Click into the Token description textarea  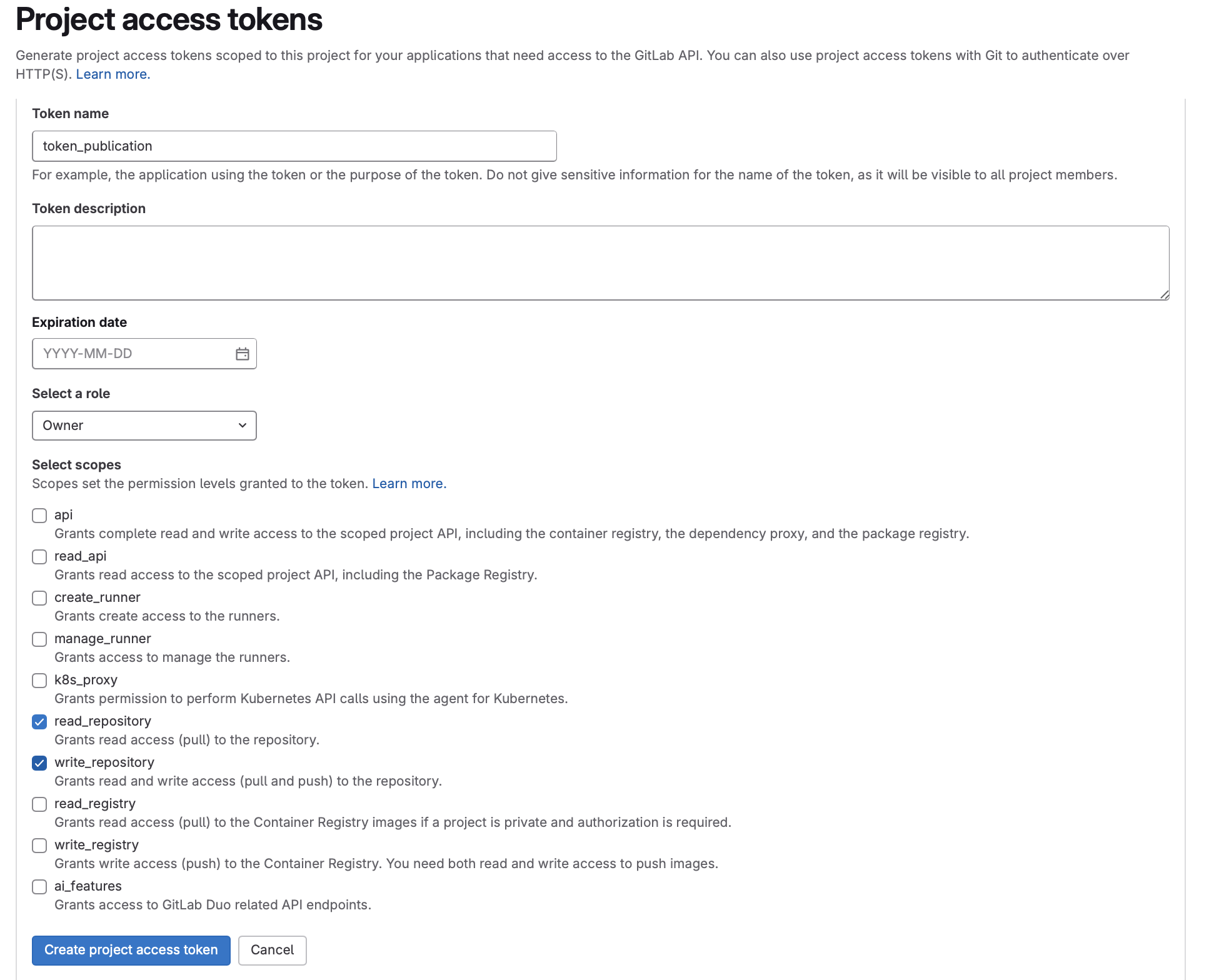[x=600, y=262]
